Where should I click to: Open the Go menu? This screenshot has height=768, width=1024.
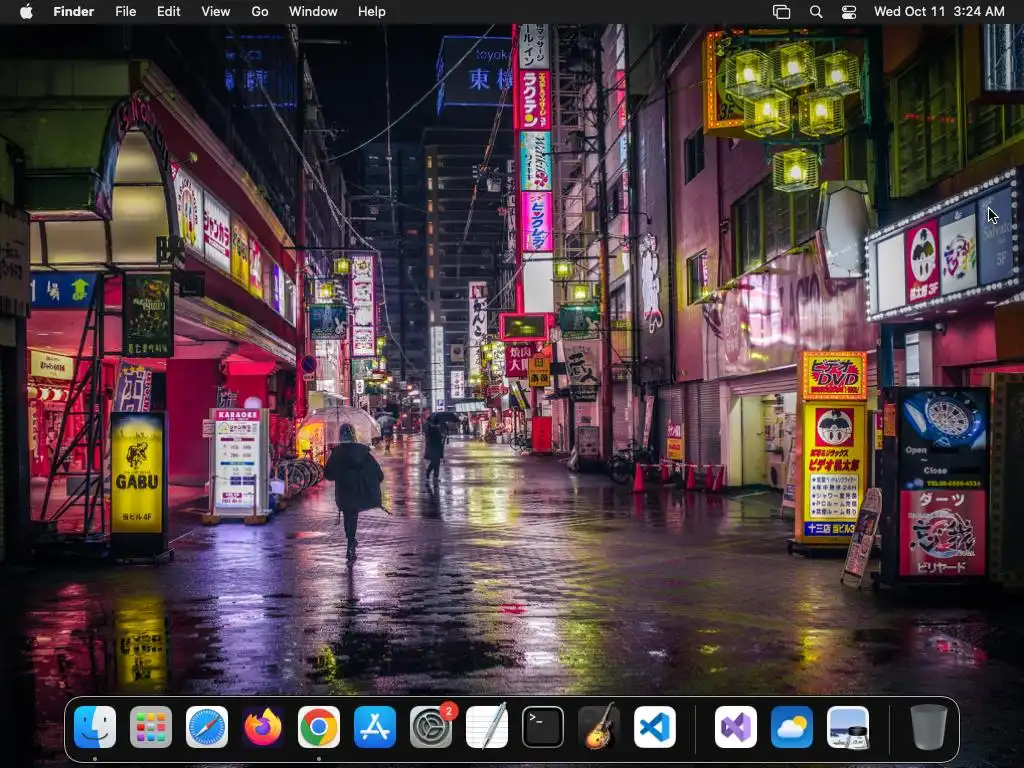coord(260,12)
